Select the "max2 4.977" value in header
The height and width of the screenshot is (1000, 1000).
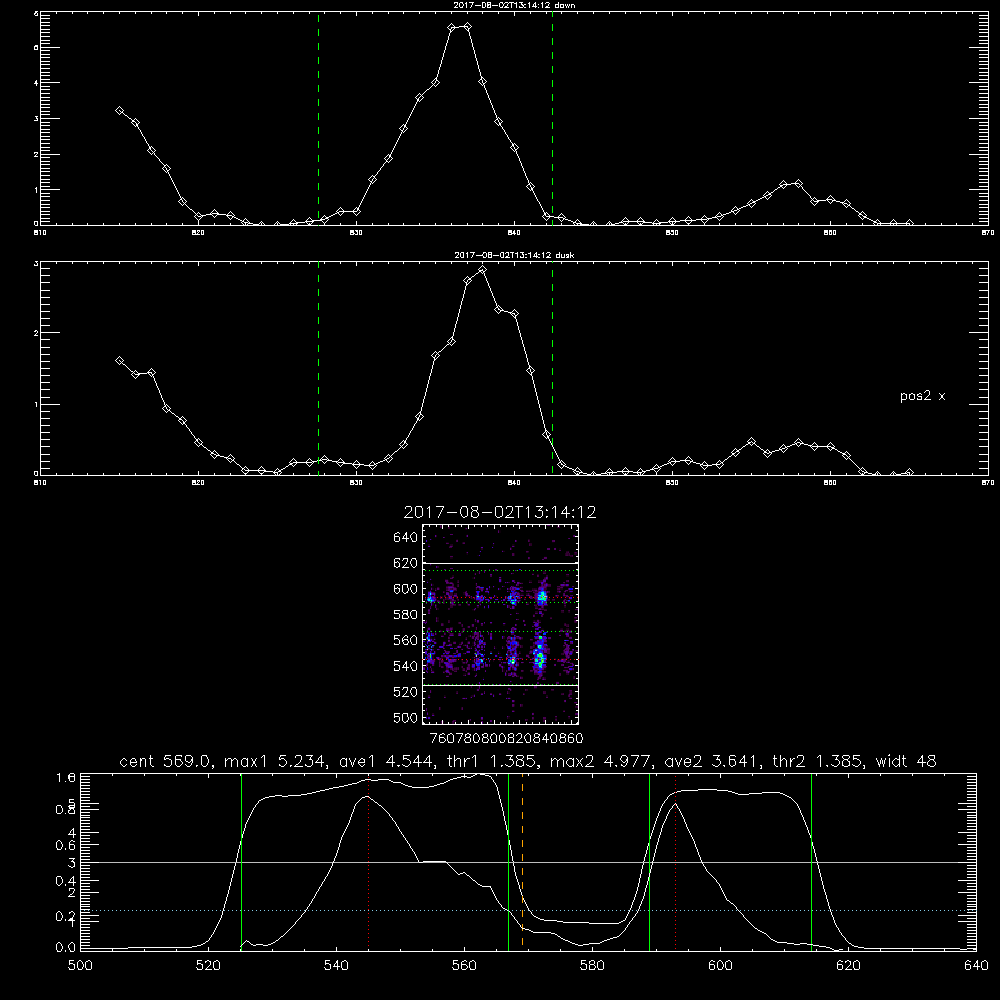601,761
